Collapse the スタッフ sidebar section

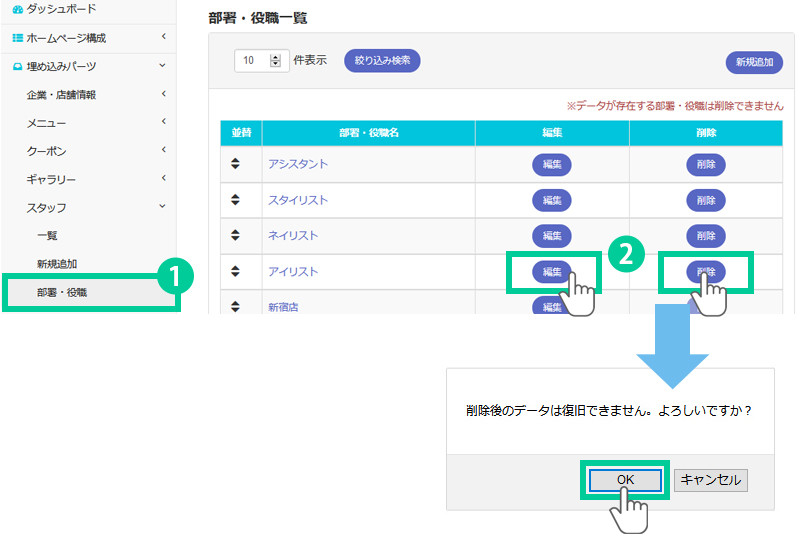coord(162,207)
